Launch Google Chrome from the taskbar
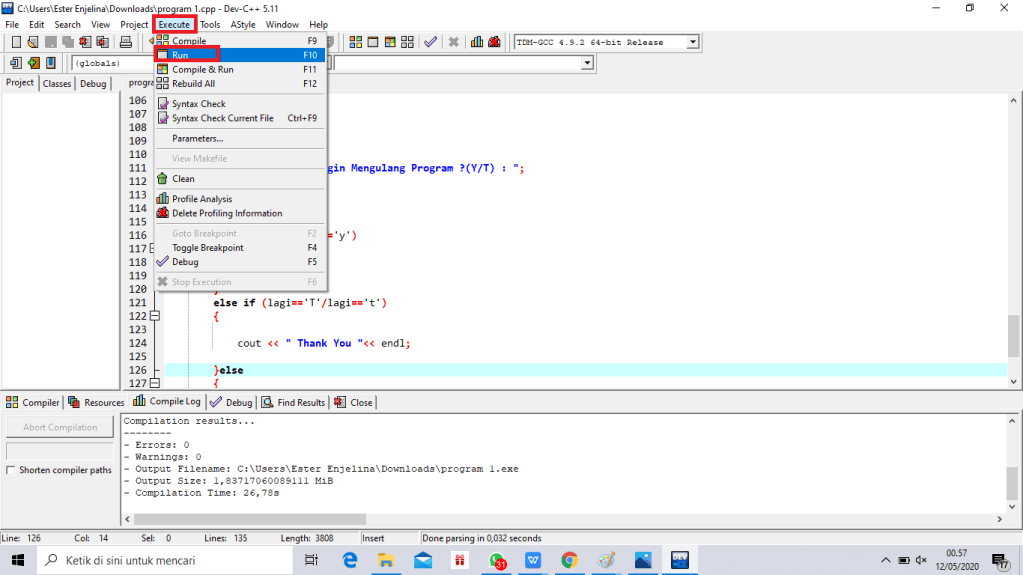 pyautogui.click(x=569, y=560)
